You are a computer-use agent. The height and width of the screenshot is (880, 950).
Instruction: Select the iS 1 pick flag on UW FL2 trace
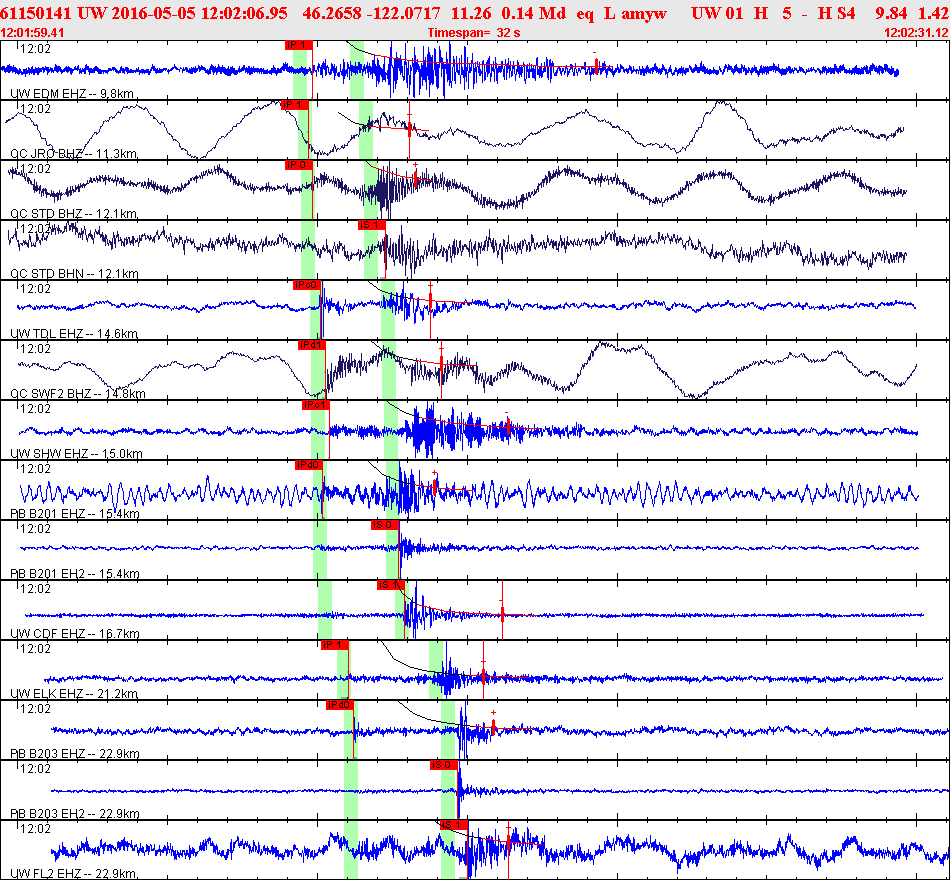click(x=454, y=825)
